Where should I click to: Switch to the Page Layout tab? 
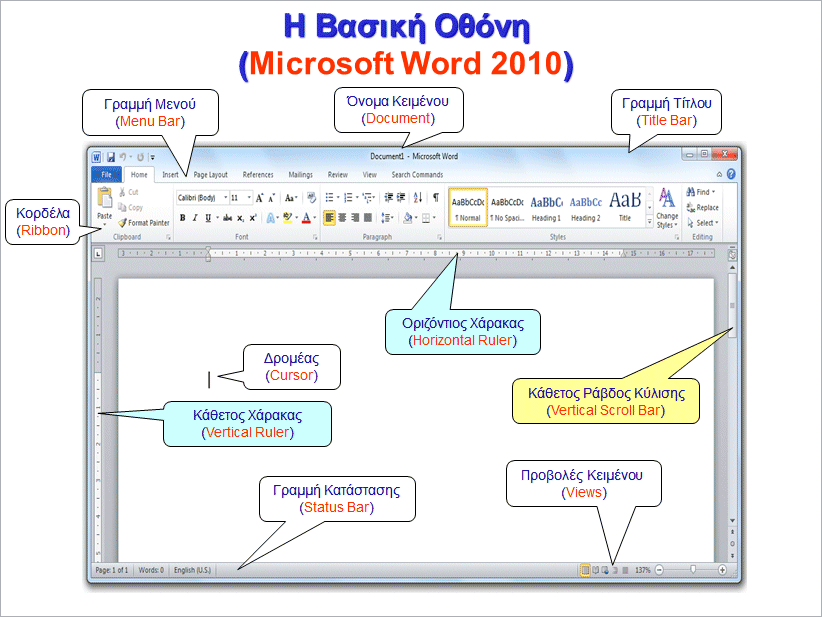click(210, 175)
